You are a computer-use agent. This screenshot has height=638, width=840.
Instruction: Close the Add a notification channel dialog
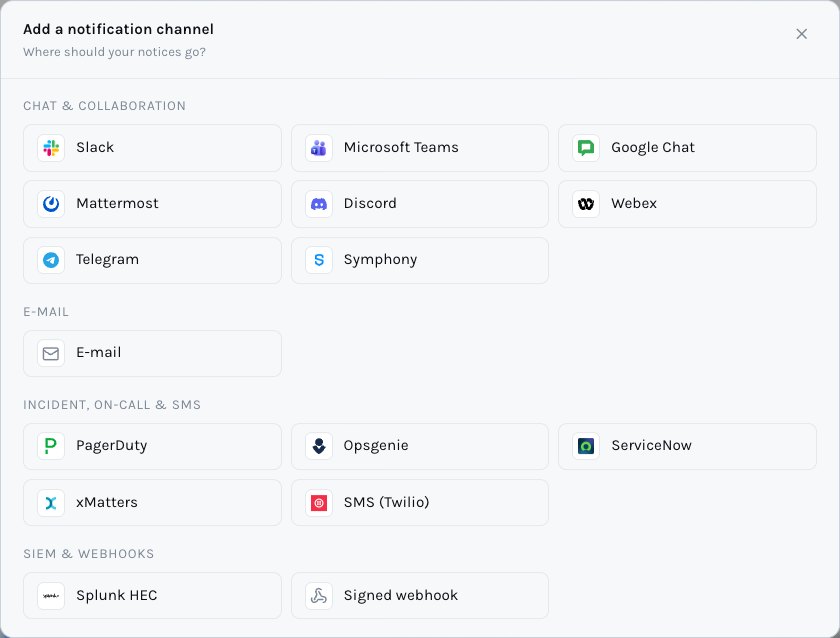click(x=801, y=34)
